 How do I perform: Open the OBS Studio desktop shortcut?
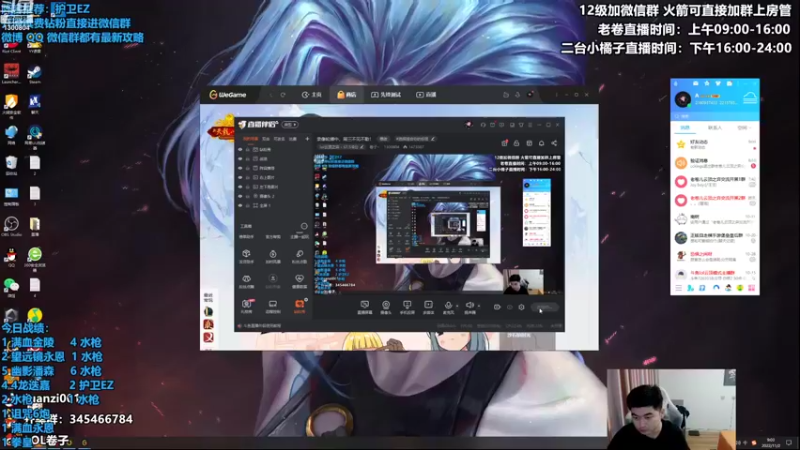point(11,227)
